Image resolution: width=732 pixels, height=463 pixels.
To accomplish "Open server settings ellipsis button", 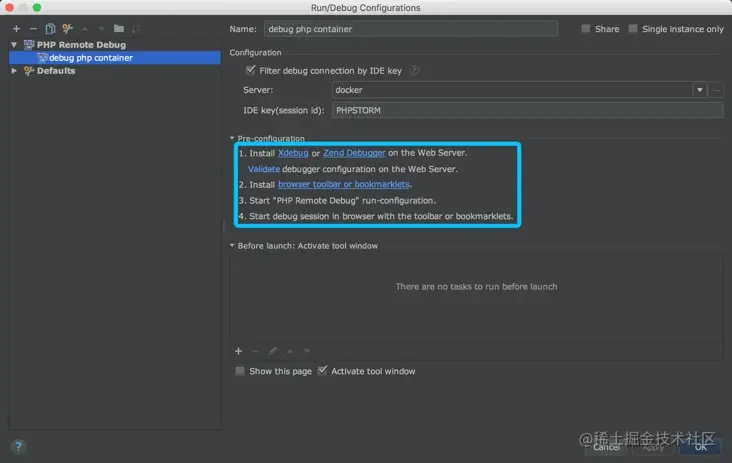I will (716, 90).
